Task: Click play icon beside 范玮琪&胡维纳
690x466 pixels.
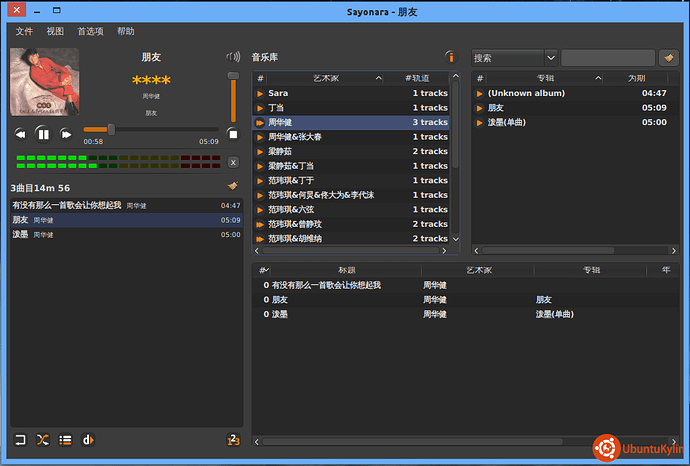Action: [x=260, y=239]
